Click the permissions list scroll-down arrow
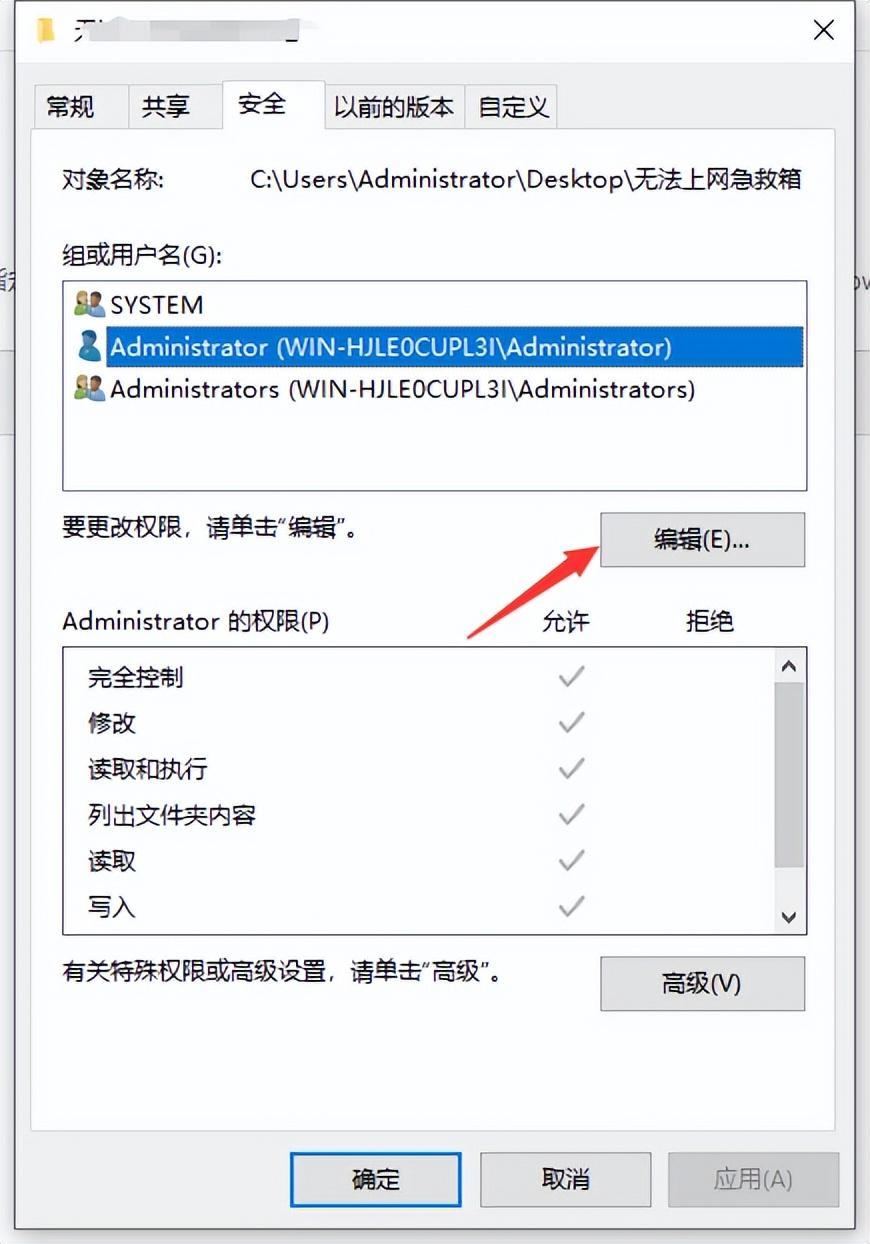Image resolution: width=870 pixels, height=1244 pixels. tap(789, 916)
